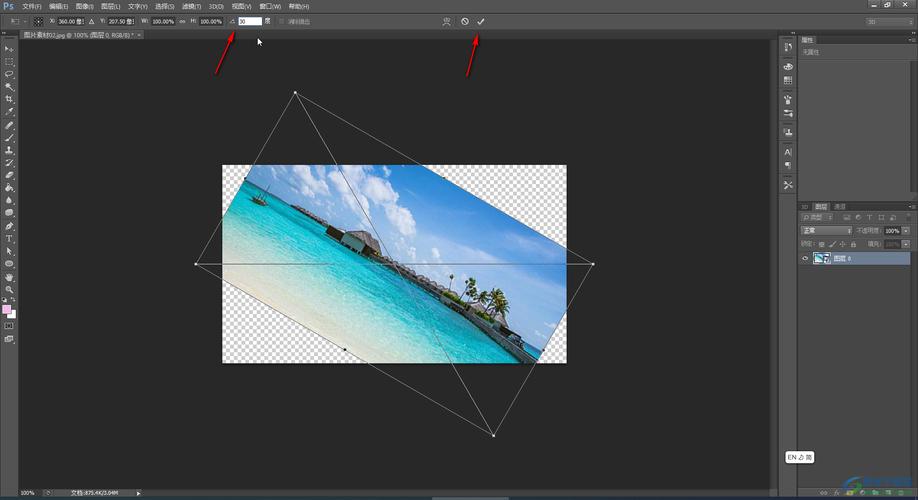Select the Horizontal Type tool
The width and height of the screenshot is (918, 500).
[x=9, y=239]
